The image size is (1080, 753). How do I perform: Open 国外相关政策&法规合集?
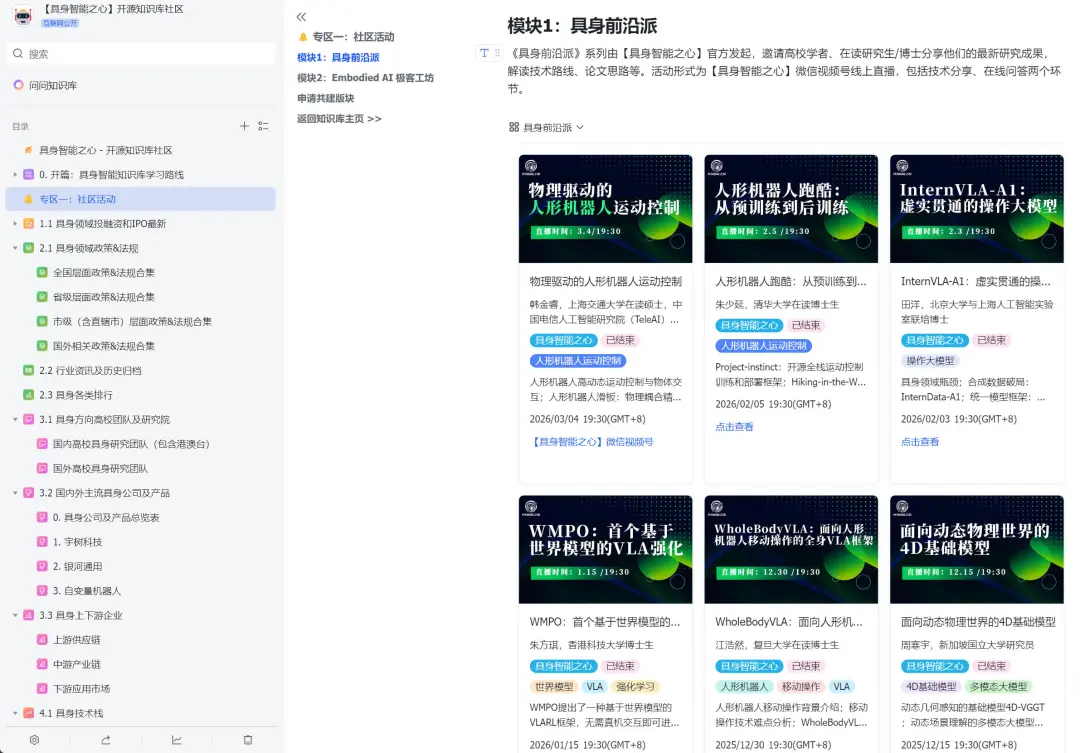[104, 346]
